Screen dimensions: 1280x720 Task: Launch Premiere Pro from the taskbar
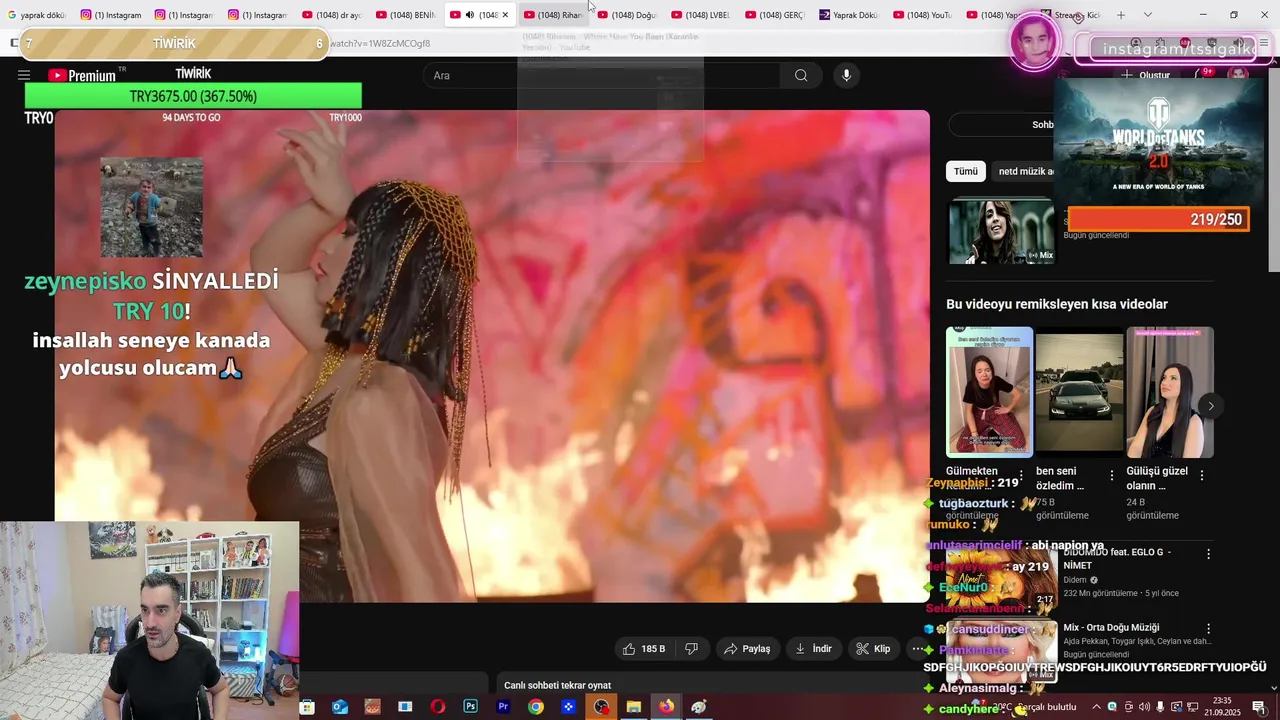tap(503, 707)
